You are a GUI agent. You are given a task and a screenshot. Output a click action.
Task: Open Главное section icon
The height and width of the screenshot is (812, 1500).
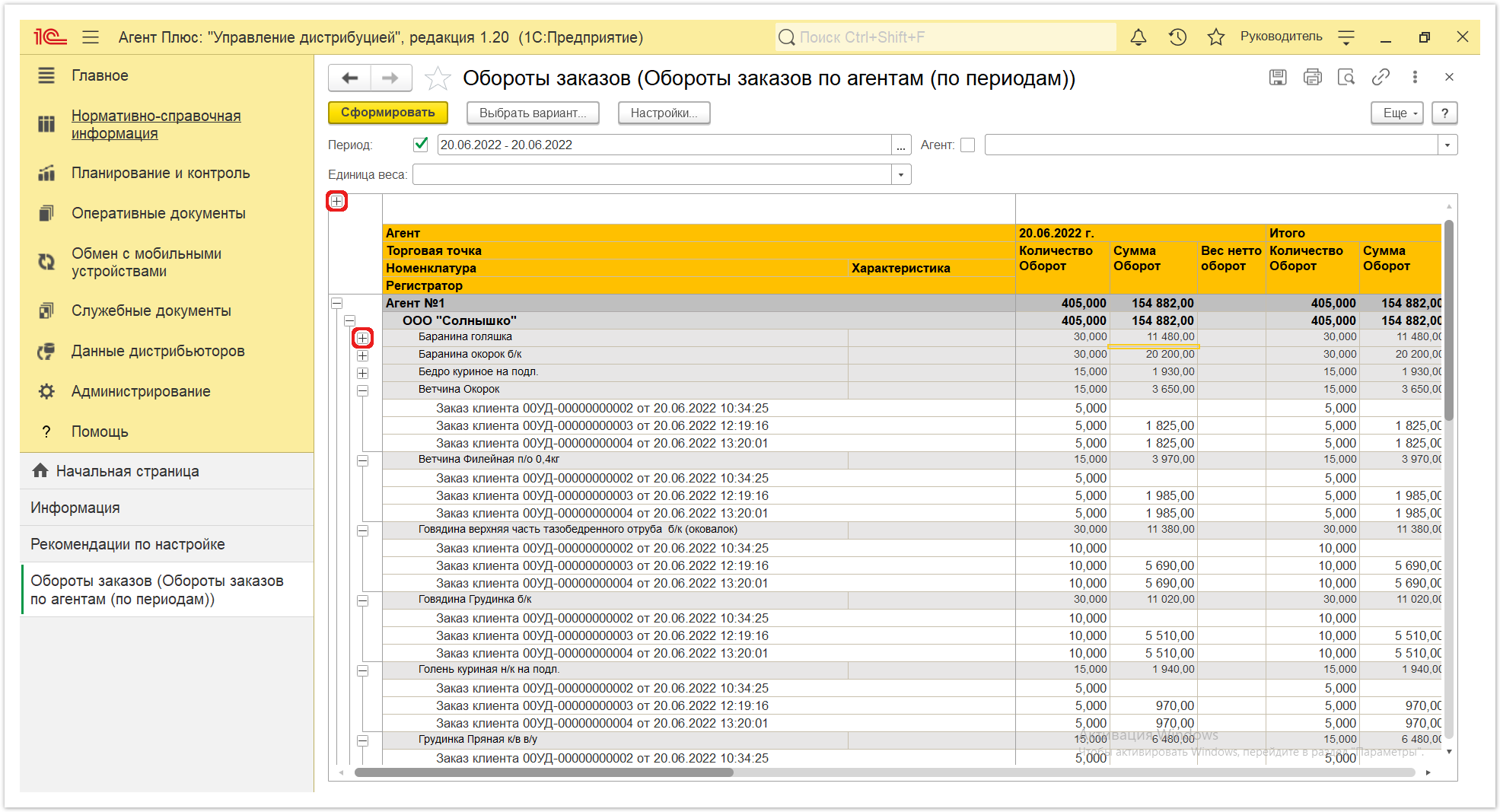(46, 75)
